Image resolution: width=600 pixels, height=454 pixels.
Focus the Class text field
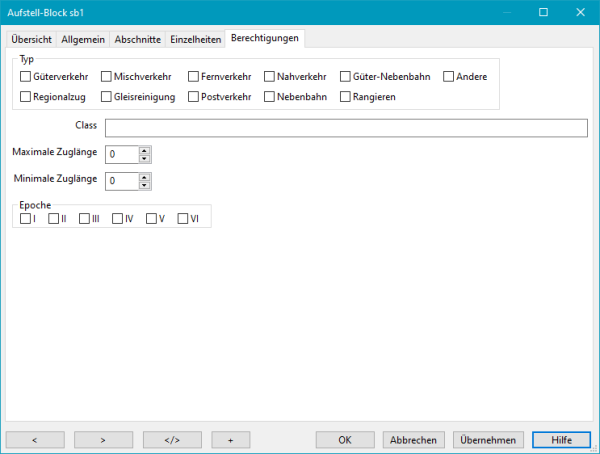[x=345, y=127]
